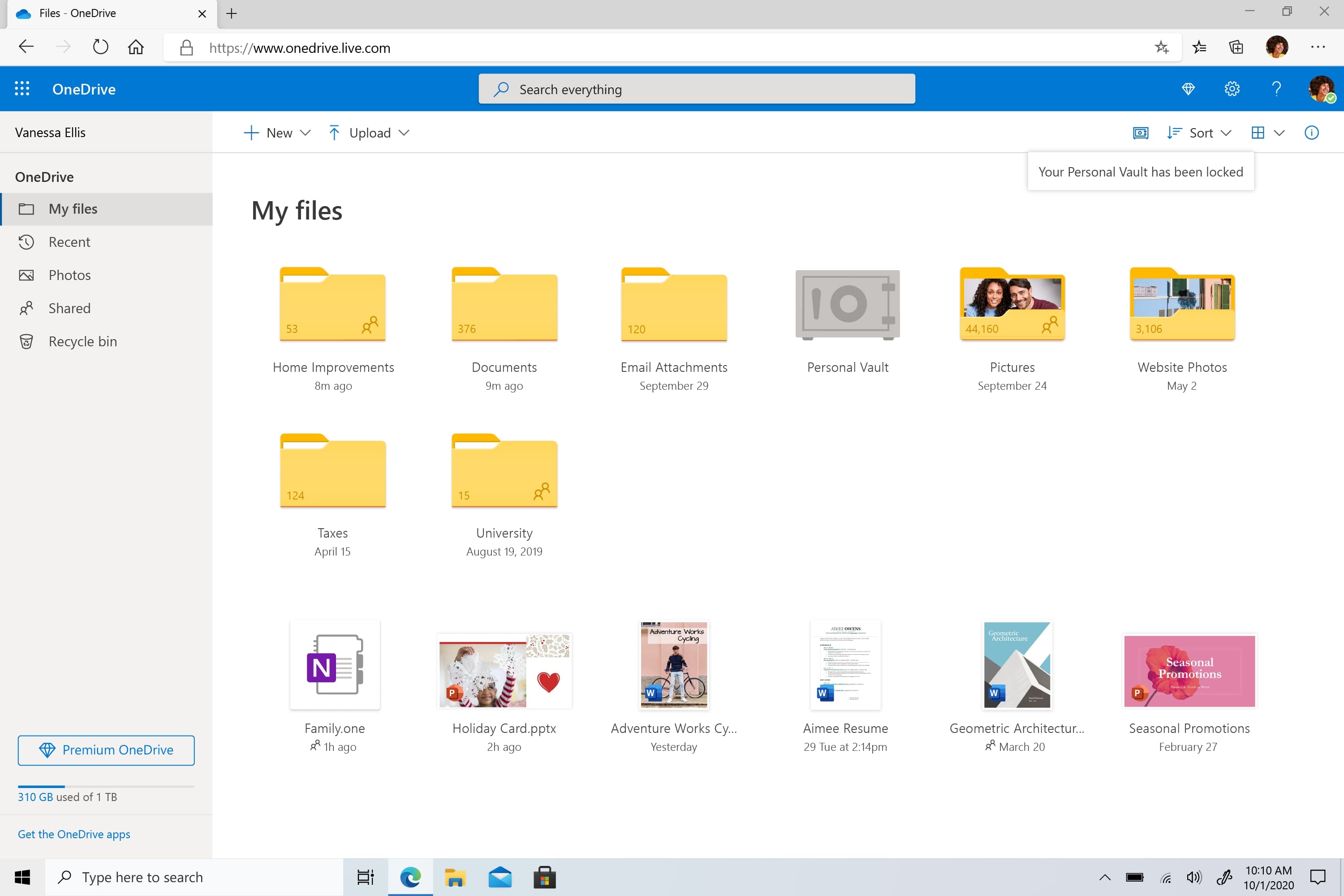Screen dimensions: 1344x896
Task: Open the Holiday Card.pptx thumbnail
Action: tap(504, 670)
